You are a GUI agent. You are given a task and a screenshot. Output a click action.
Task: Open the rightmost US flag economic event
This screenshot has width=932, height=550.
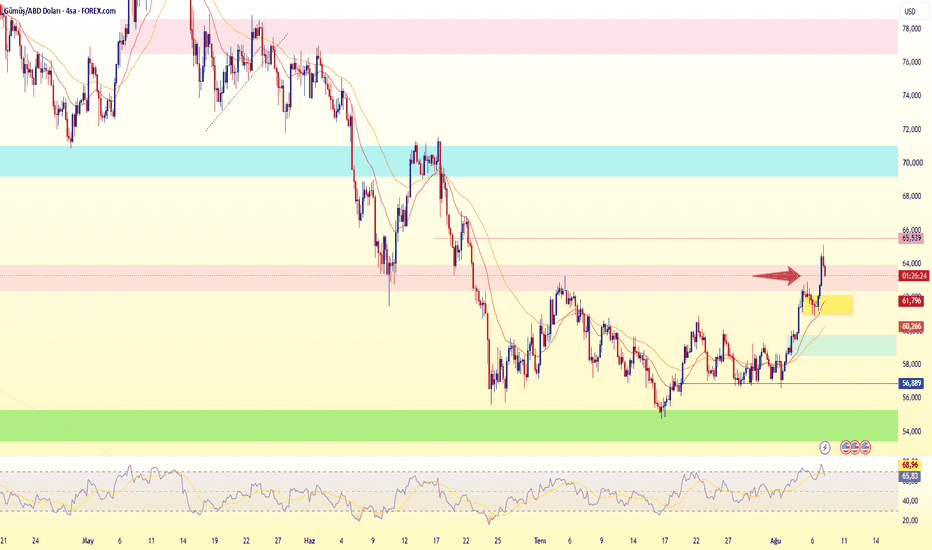point(865,447)
